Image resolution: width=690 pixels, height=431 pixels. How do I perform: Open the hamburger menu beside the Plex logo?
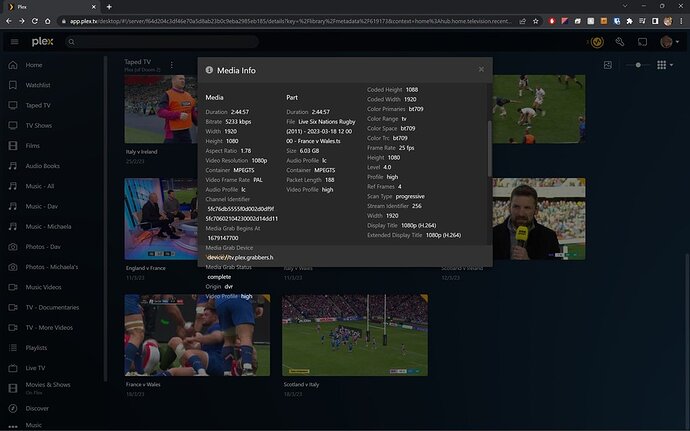coord(15,42)
